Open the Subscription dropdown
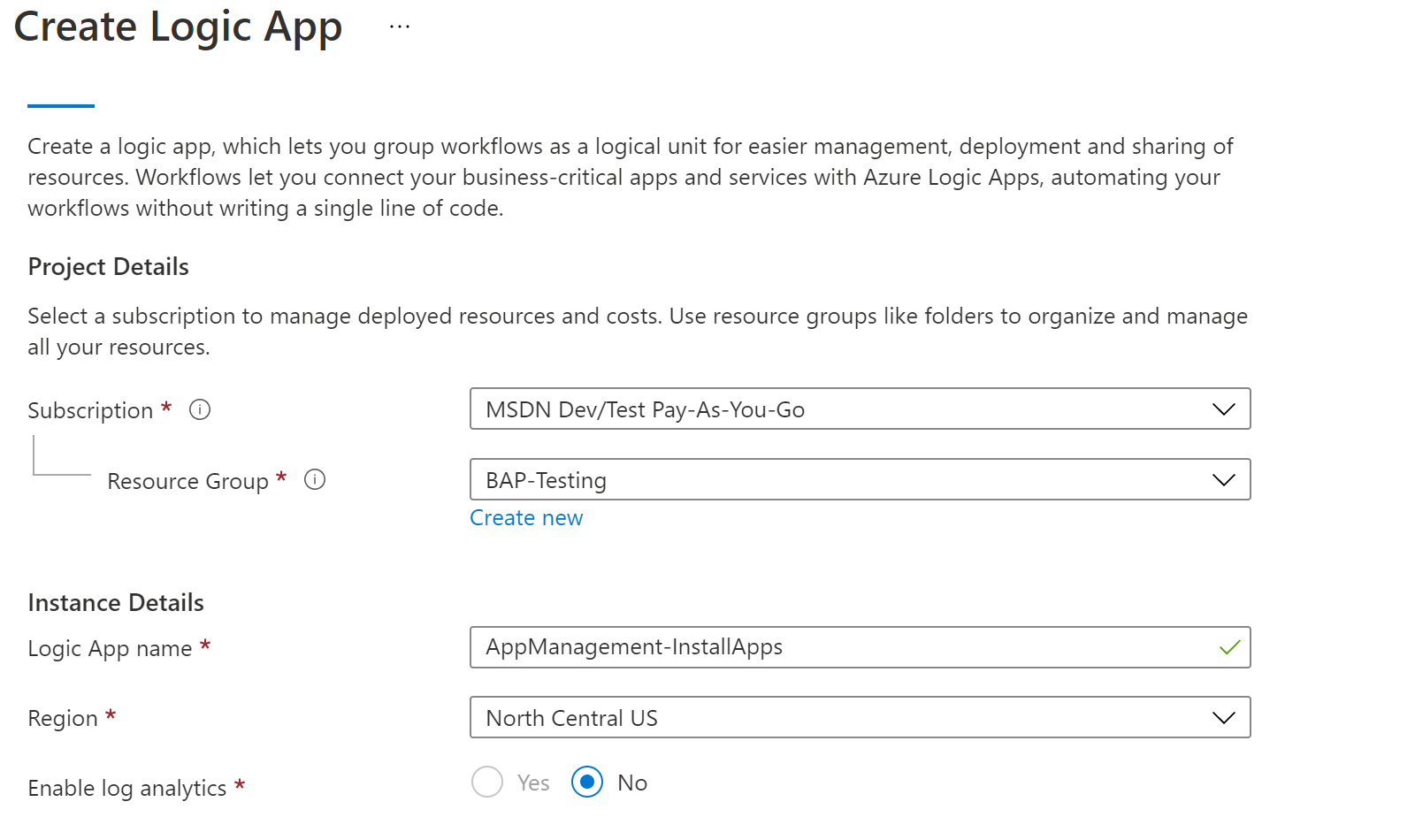 [858, 409]
